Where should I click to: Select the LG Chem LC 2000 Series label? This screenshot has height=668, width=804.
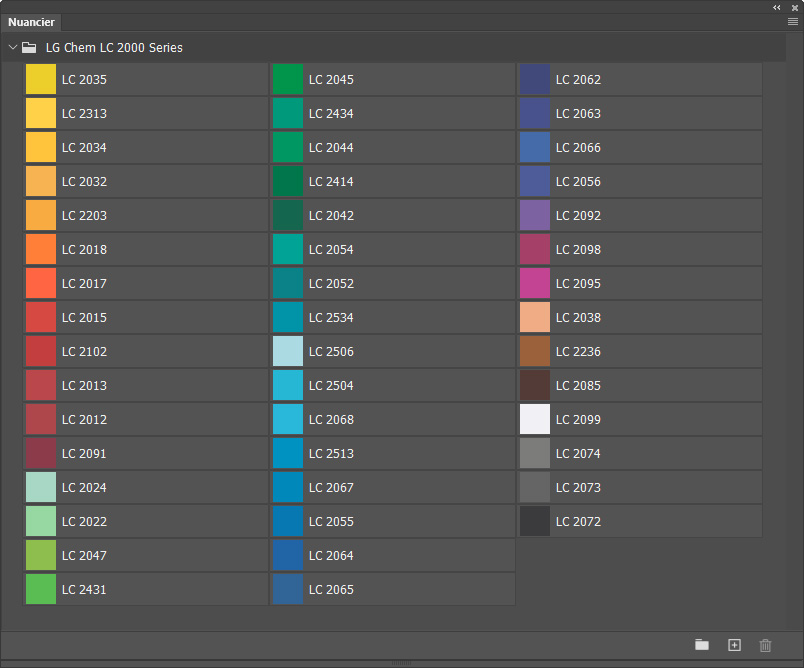pos(114,48)
